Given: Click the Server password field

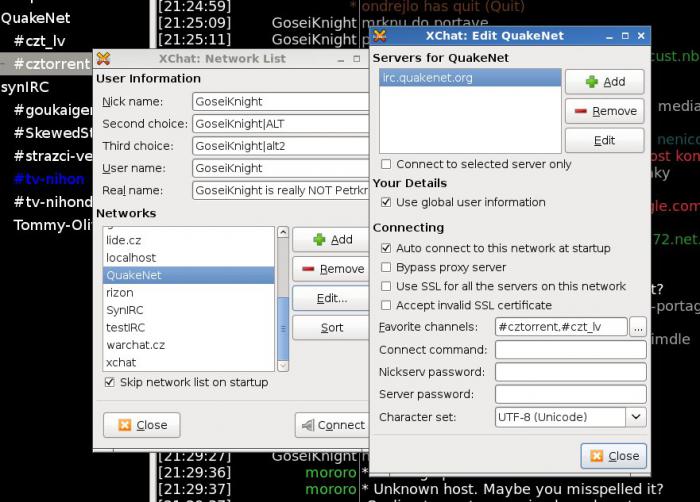Looking at the screenshot, I should click(571, 394).
